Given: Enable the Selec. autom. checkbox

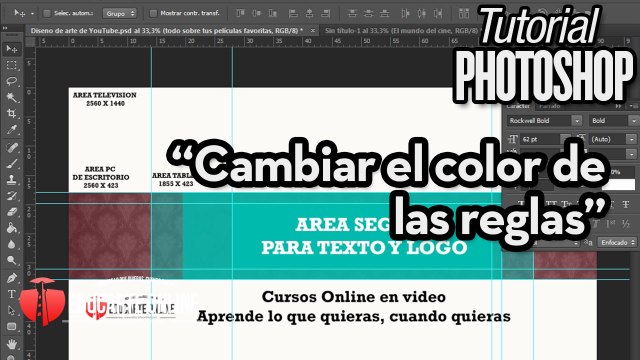Looking at the screenshot, I should pos(47,13).
